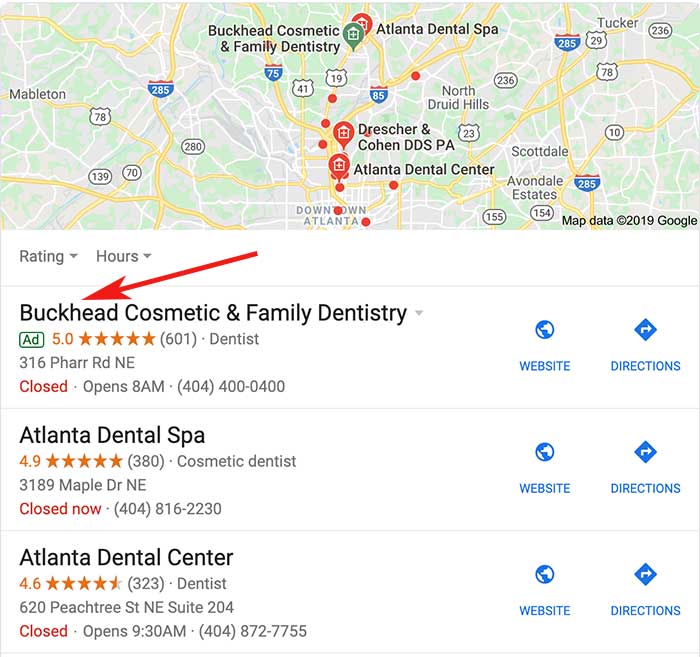This screenshot has height=657, width=700.
Task: Open the Atlanta Dental Center listing title
Action: 126,557
